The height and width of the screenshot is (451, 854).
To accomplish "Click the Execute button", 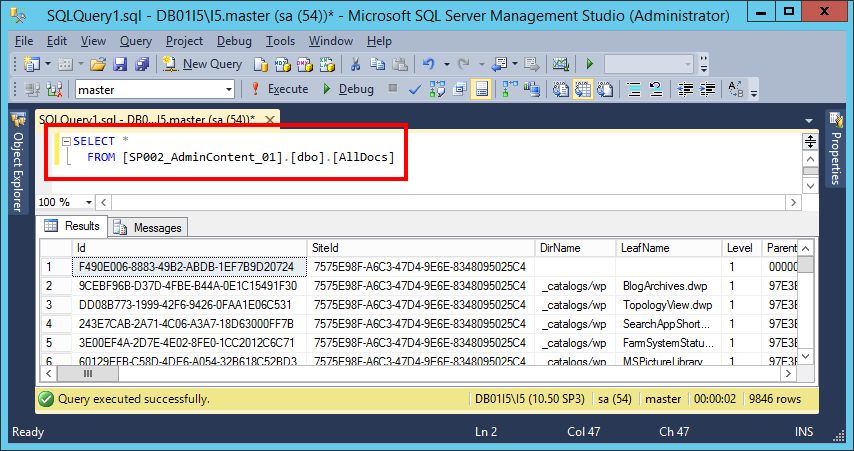I will (280, 89).
